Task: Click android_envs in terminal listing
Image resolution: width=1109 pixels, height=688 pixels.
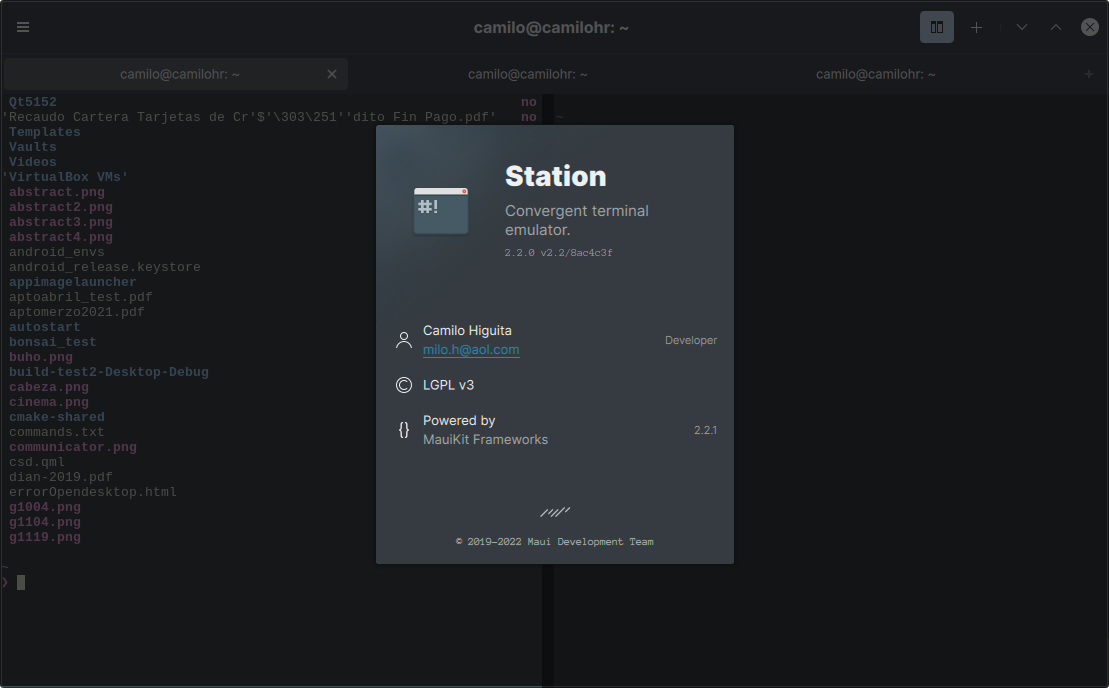Action: click(x=57, y=252)
